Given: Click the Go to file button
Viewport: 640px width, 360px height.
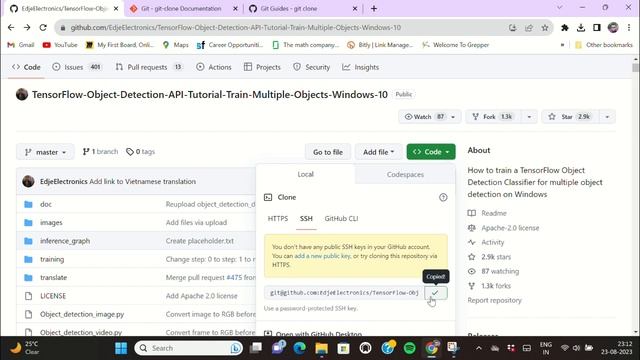Looking at the screenshot, I should pyautogui.click(x=328, y=152).
